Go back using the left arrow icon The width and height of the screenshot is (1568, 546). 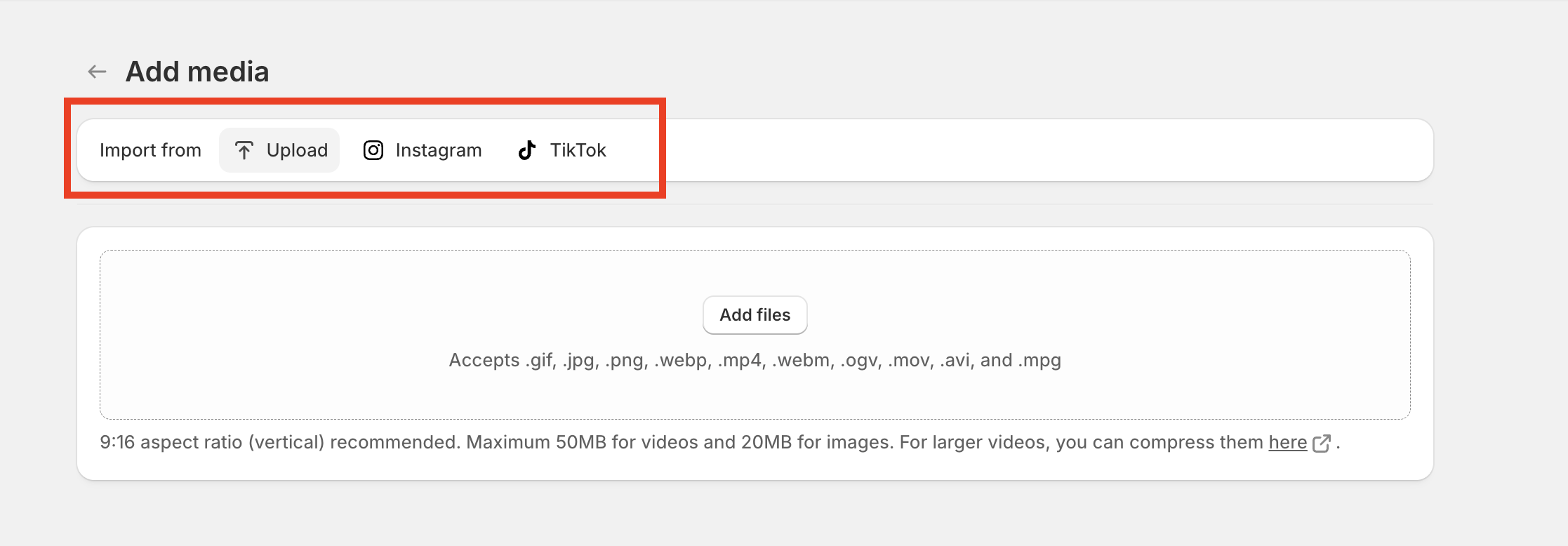pyautogui.click(x=97, y=72)
